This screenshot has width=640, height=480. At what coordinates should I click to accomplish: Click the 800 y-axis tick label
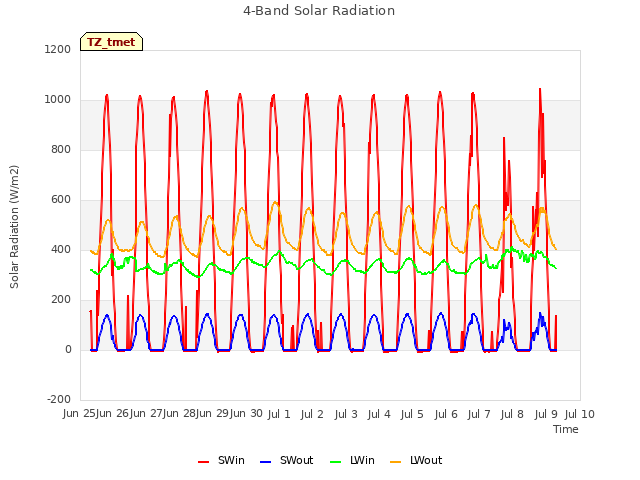pyautogui.click(x=61, y=150)
